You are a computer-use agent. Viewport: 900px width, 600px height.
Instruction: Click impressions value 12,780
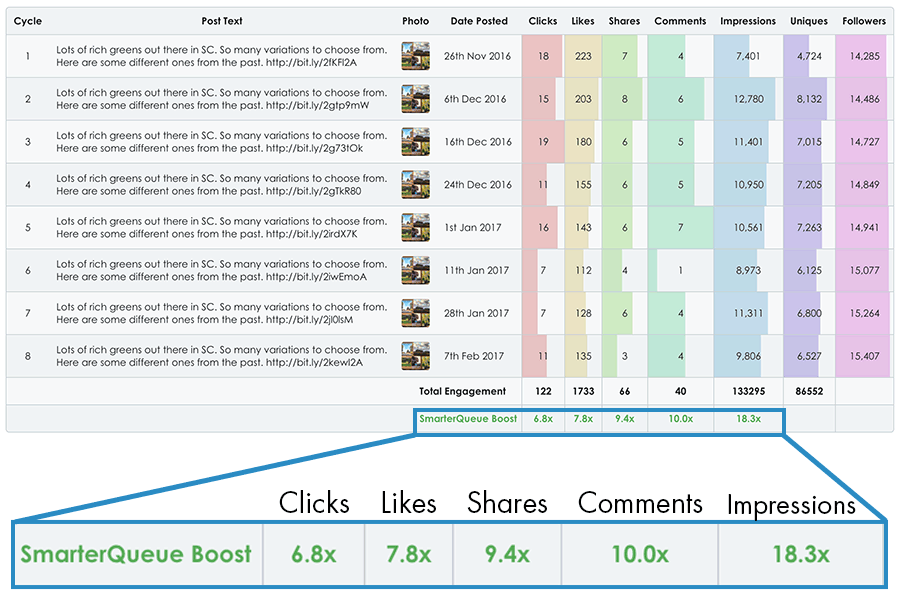coord(748,99)
